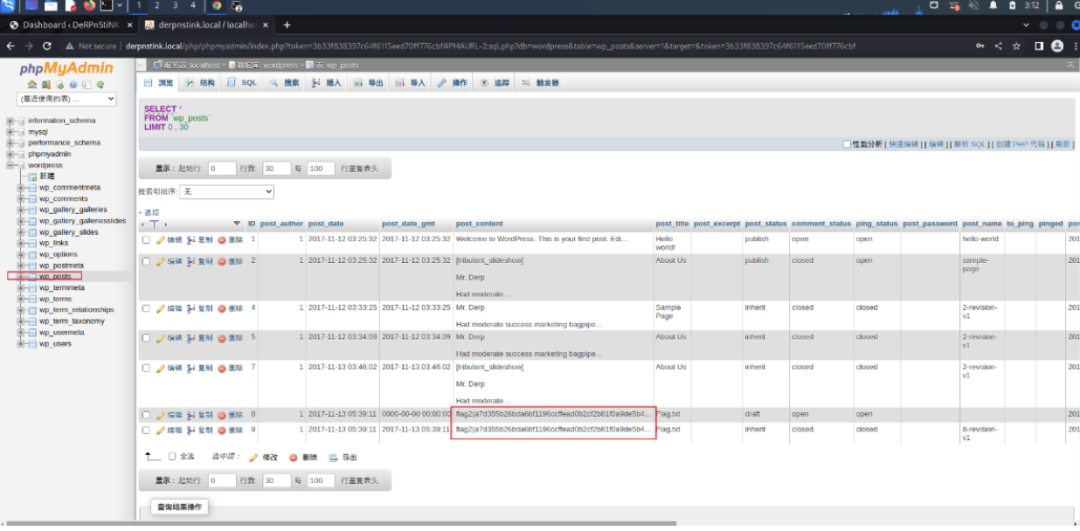Enable the 全选 select-all checkbox
The height and width of the screenshot is (531, 1080).
click(172, 456)
